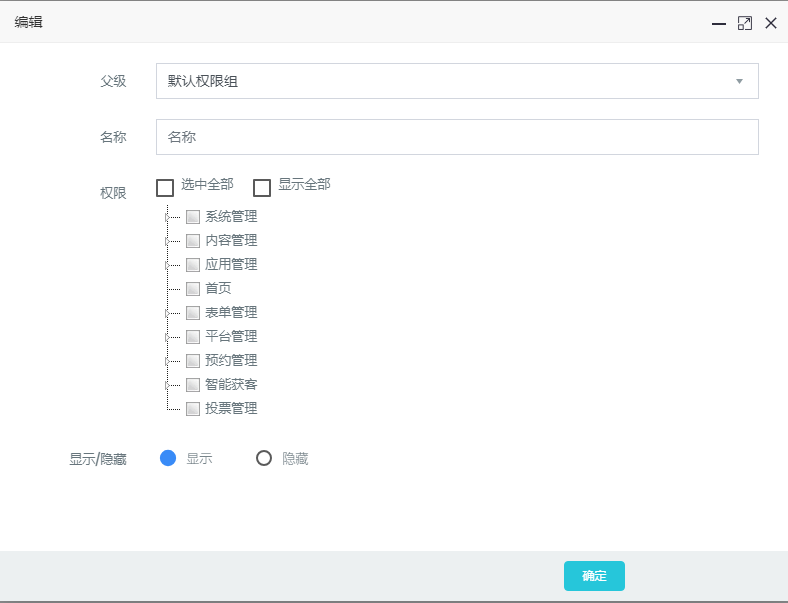Open the 父级 dropdown showing 默认权限组
The height and width of the screenshot is (603, 788).
click(457, 81)
